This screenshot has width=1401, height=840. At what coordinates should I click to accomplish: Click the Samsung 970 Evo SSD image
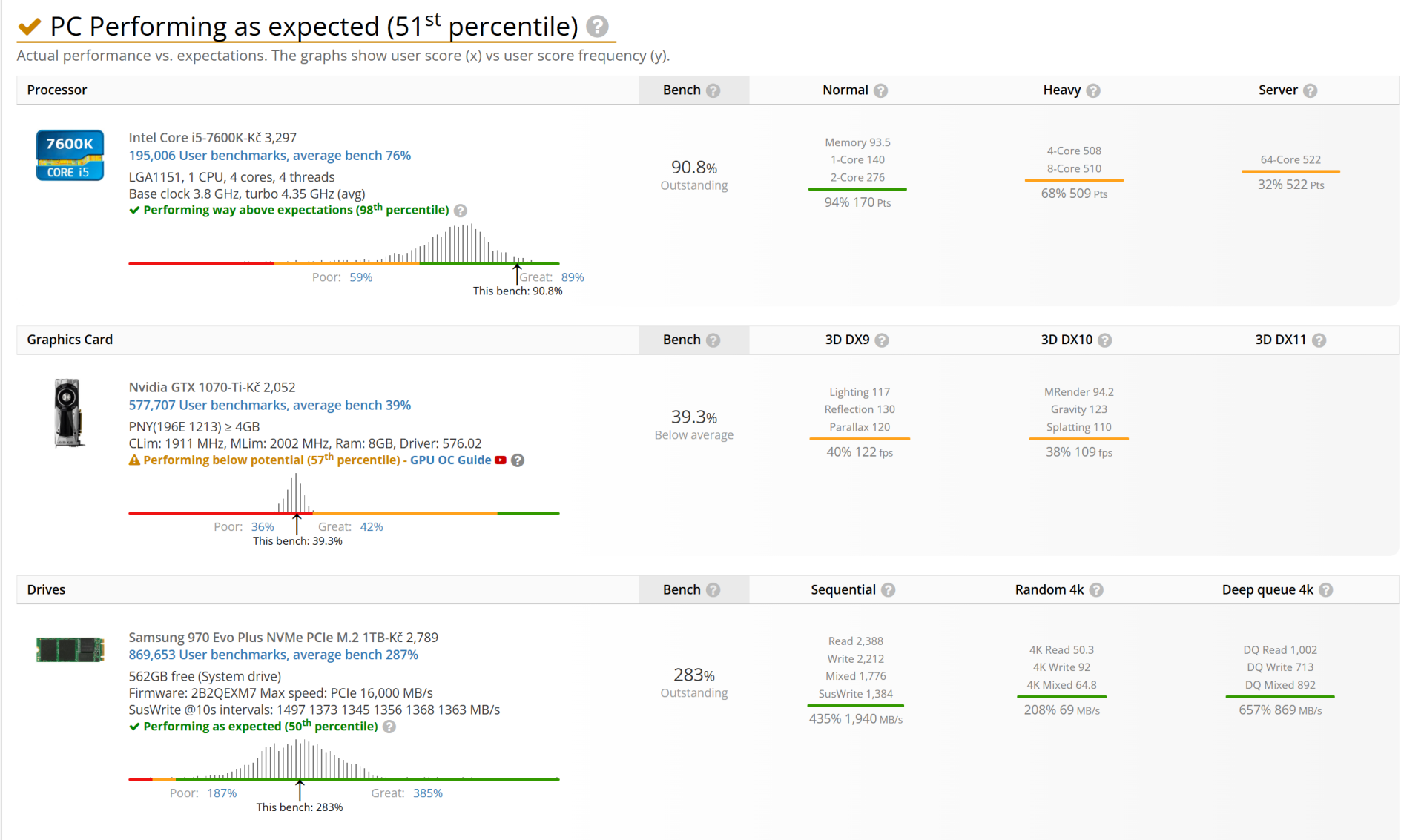tap(70, 649)
